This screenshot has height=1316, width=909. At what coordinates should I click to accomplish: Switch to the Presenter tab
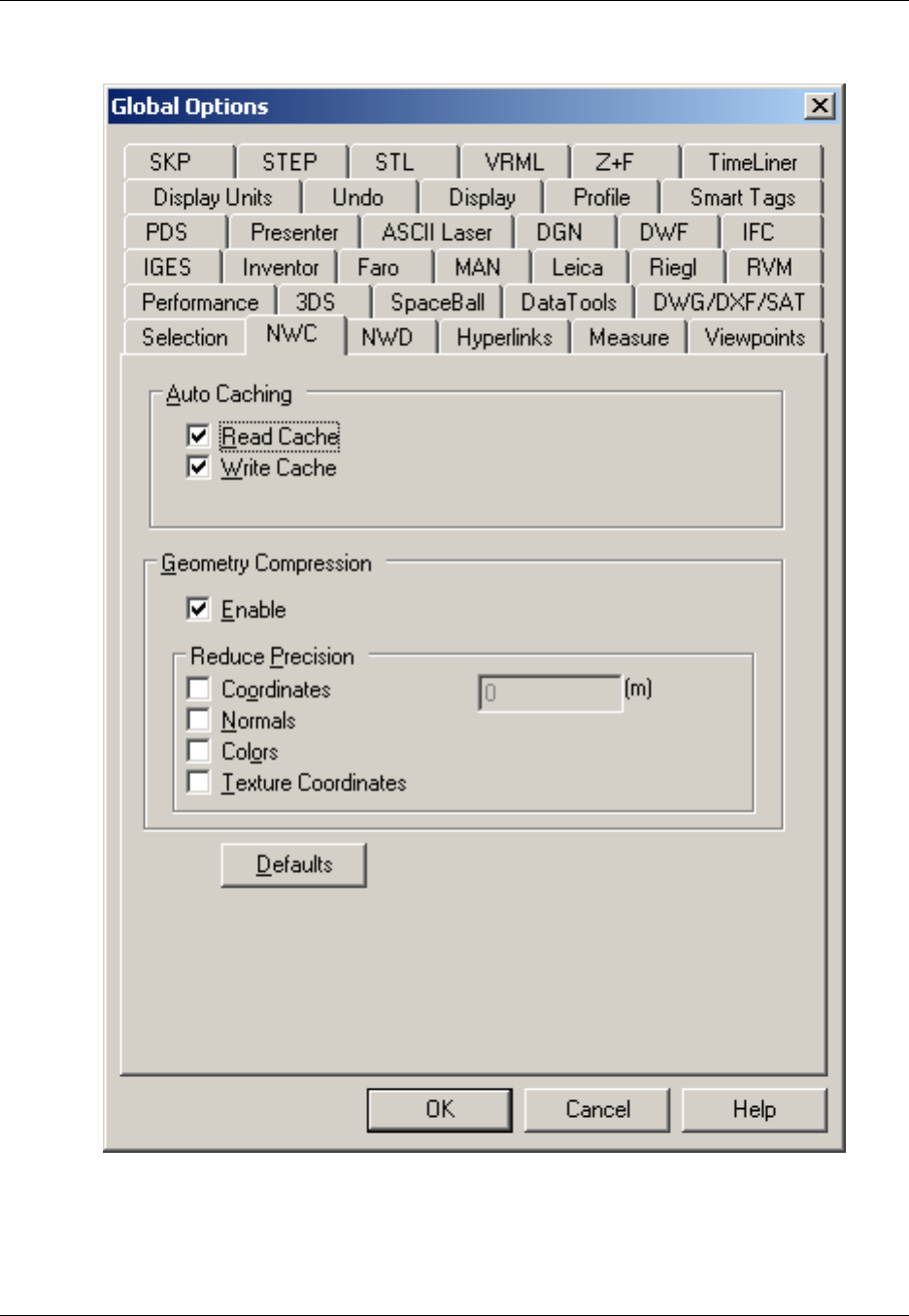[293, 232]
